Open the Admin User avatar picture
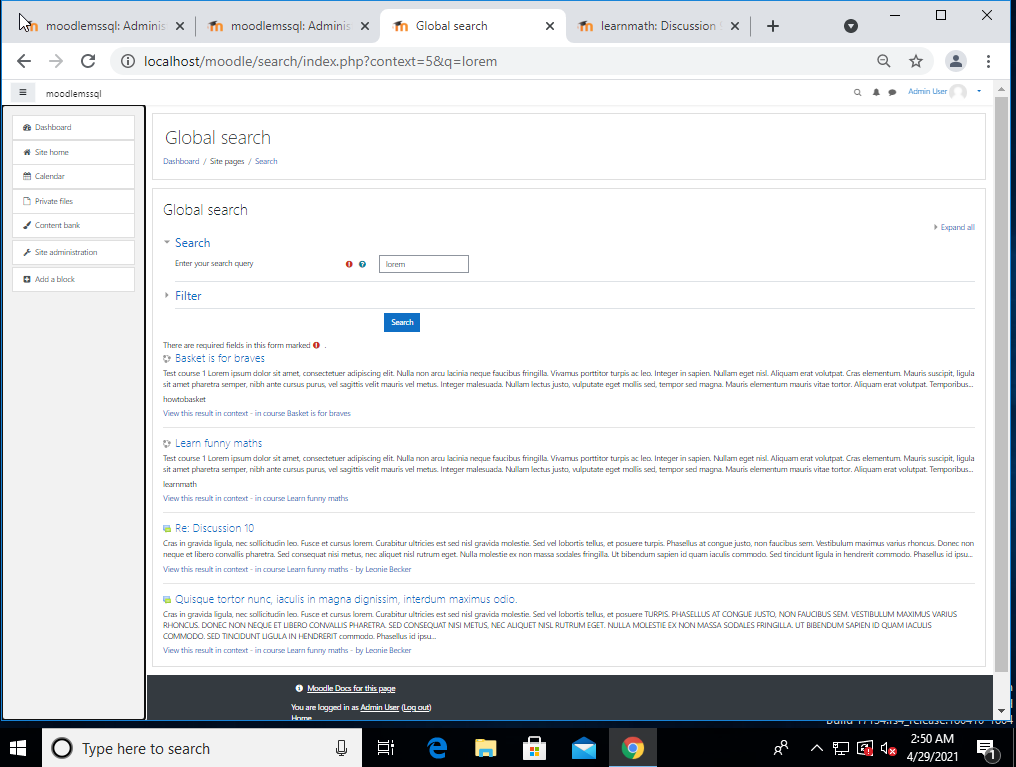 pos(958,92)
